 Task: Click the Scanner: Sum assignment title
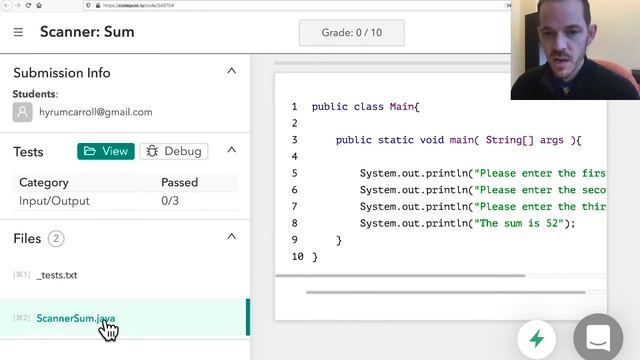point(87,32)
